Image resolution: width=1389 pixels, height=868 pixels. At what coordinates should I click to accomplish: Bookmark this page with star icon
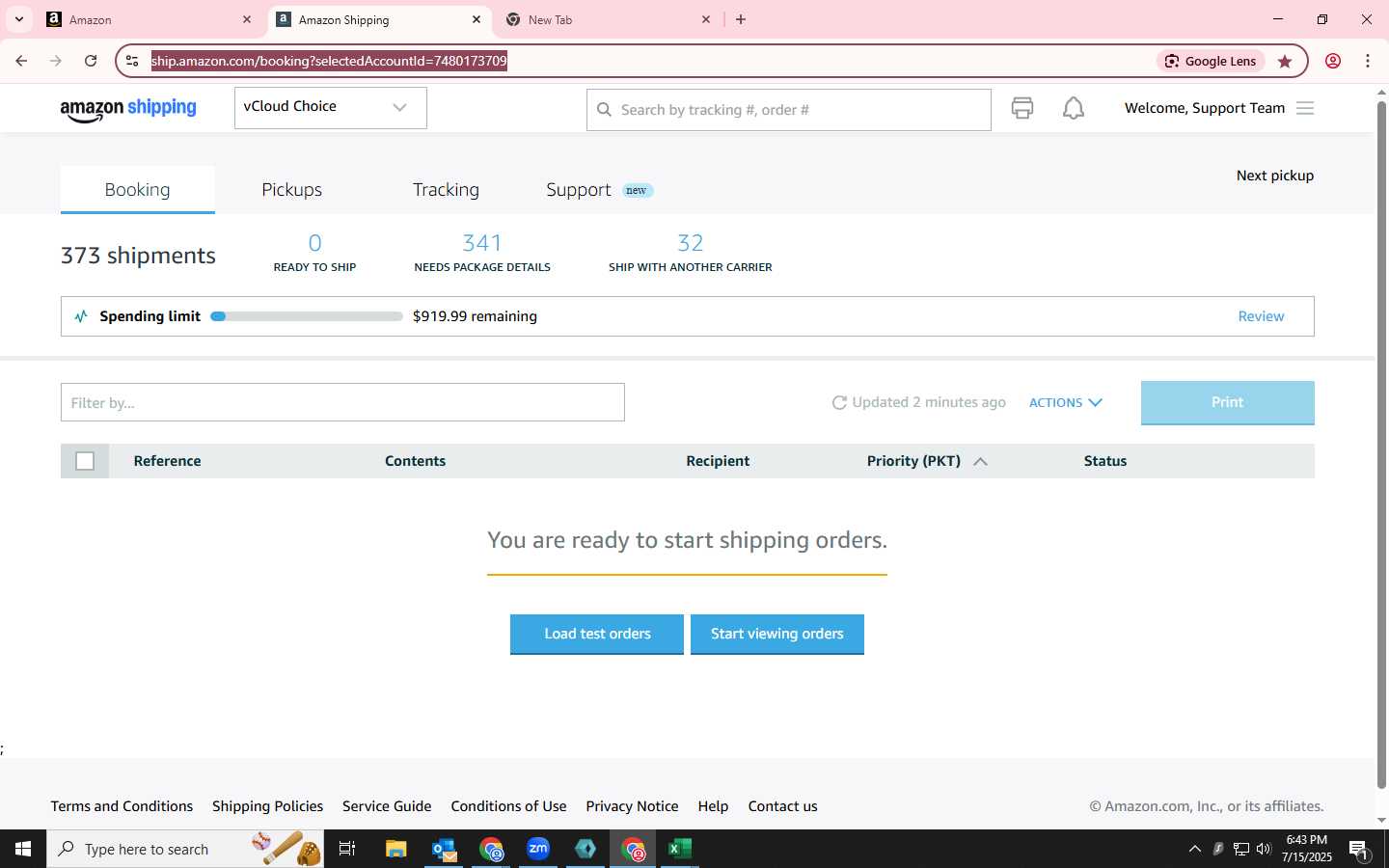(x=1285, y=61)
